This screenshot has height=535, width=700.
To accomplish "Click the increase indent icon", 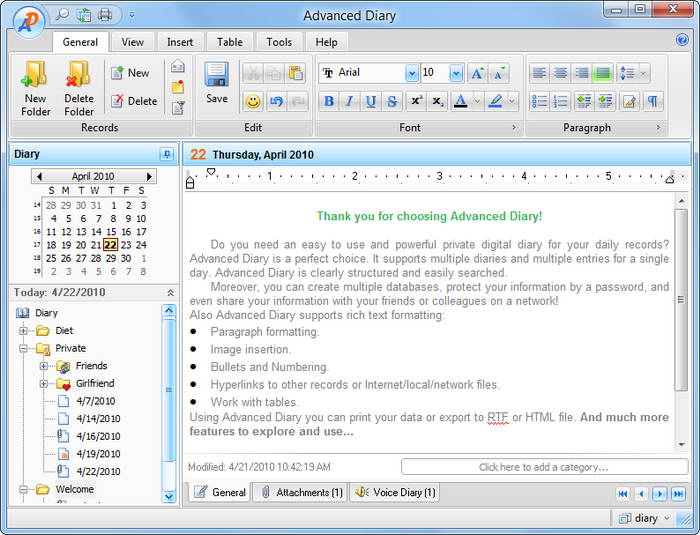I will coord(605,101).
